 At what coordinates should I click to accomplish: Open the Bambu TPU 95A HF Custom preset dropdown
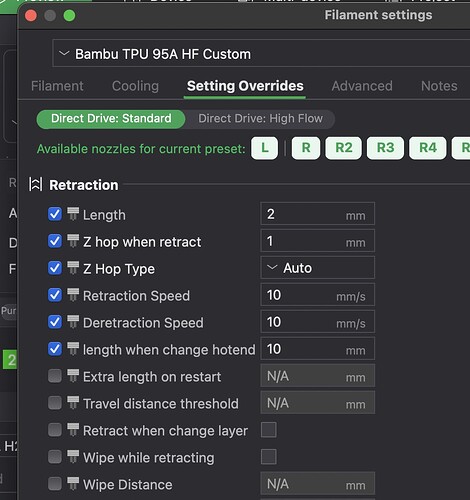(x=261, y=54)
